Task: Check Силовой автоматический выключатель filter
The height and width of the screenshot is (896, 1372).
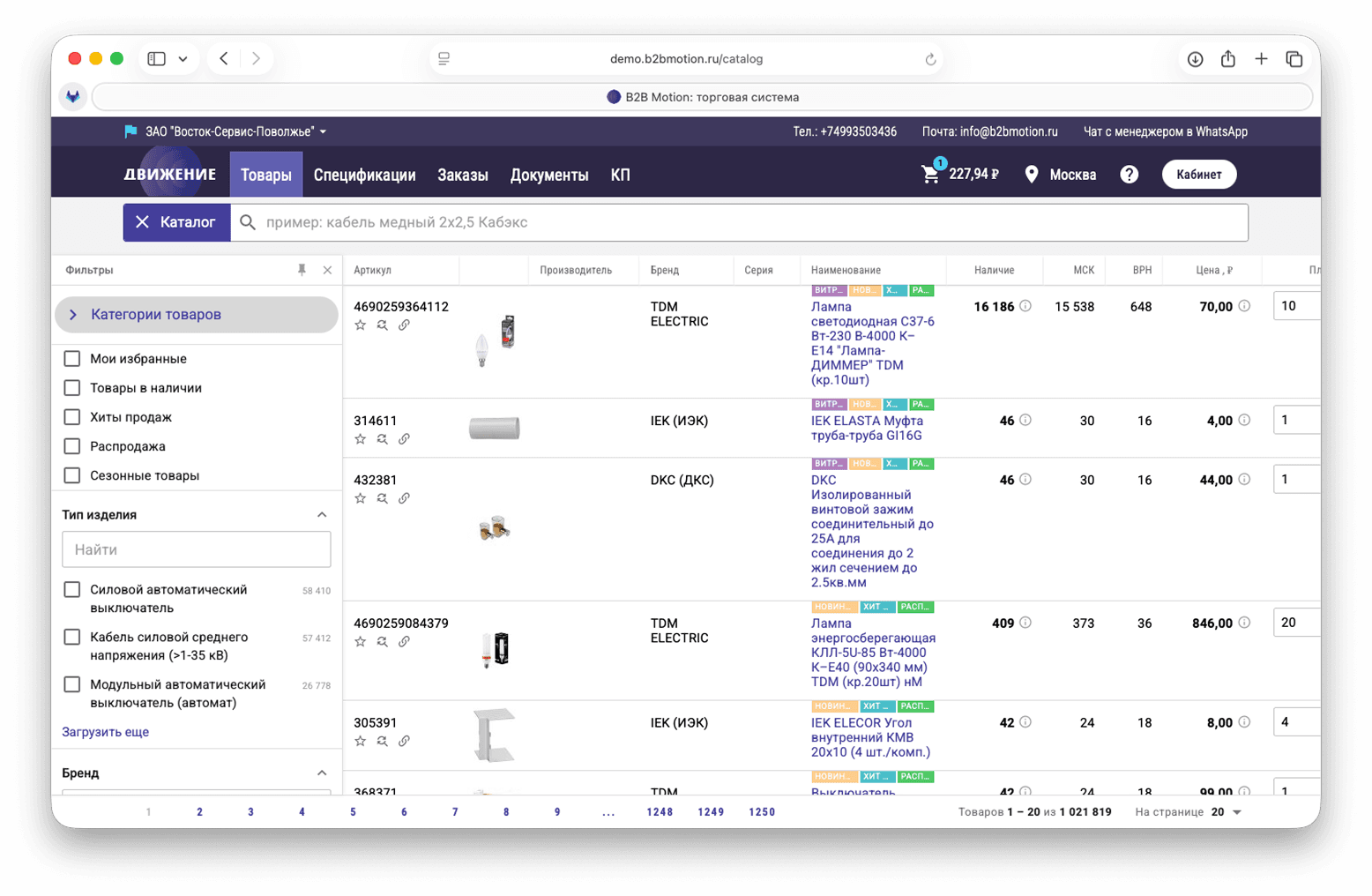Action: (72, 590)
